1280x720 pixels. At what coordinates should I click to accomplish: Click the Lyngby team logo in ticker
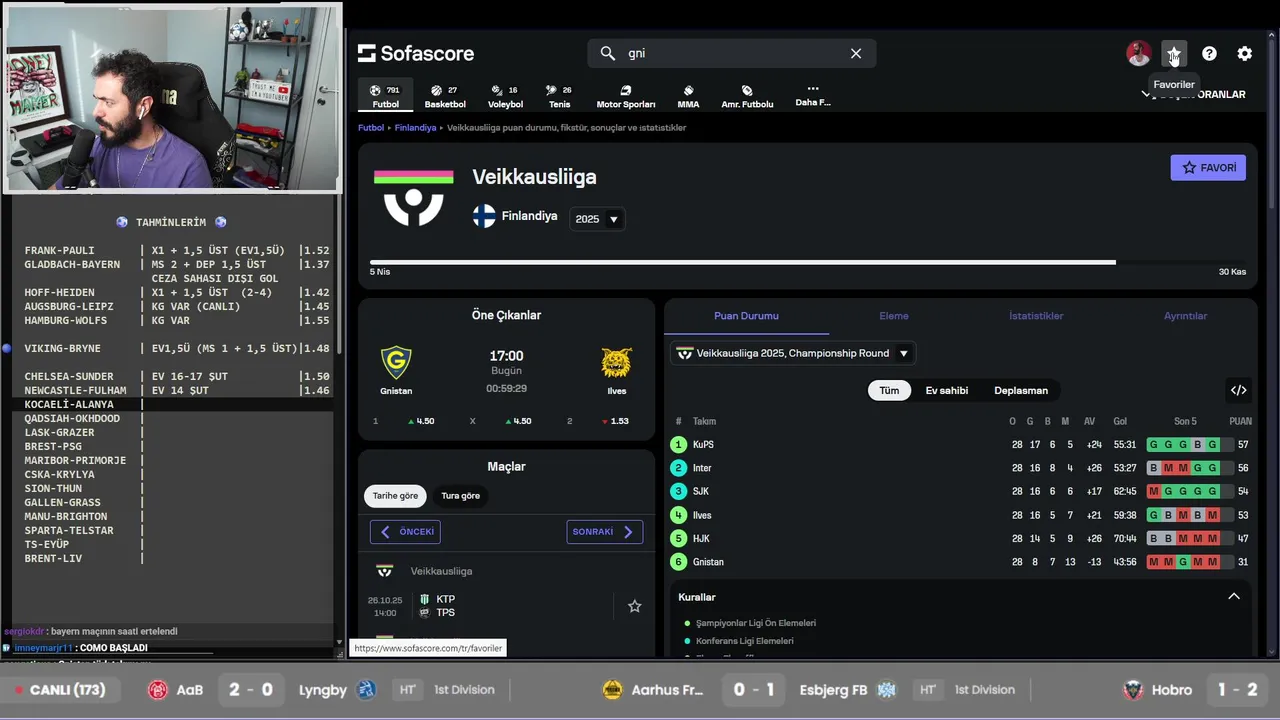[366, 690]
